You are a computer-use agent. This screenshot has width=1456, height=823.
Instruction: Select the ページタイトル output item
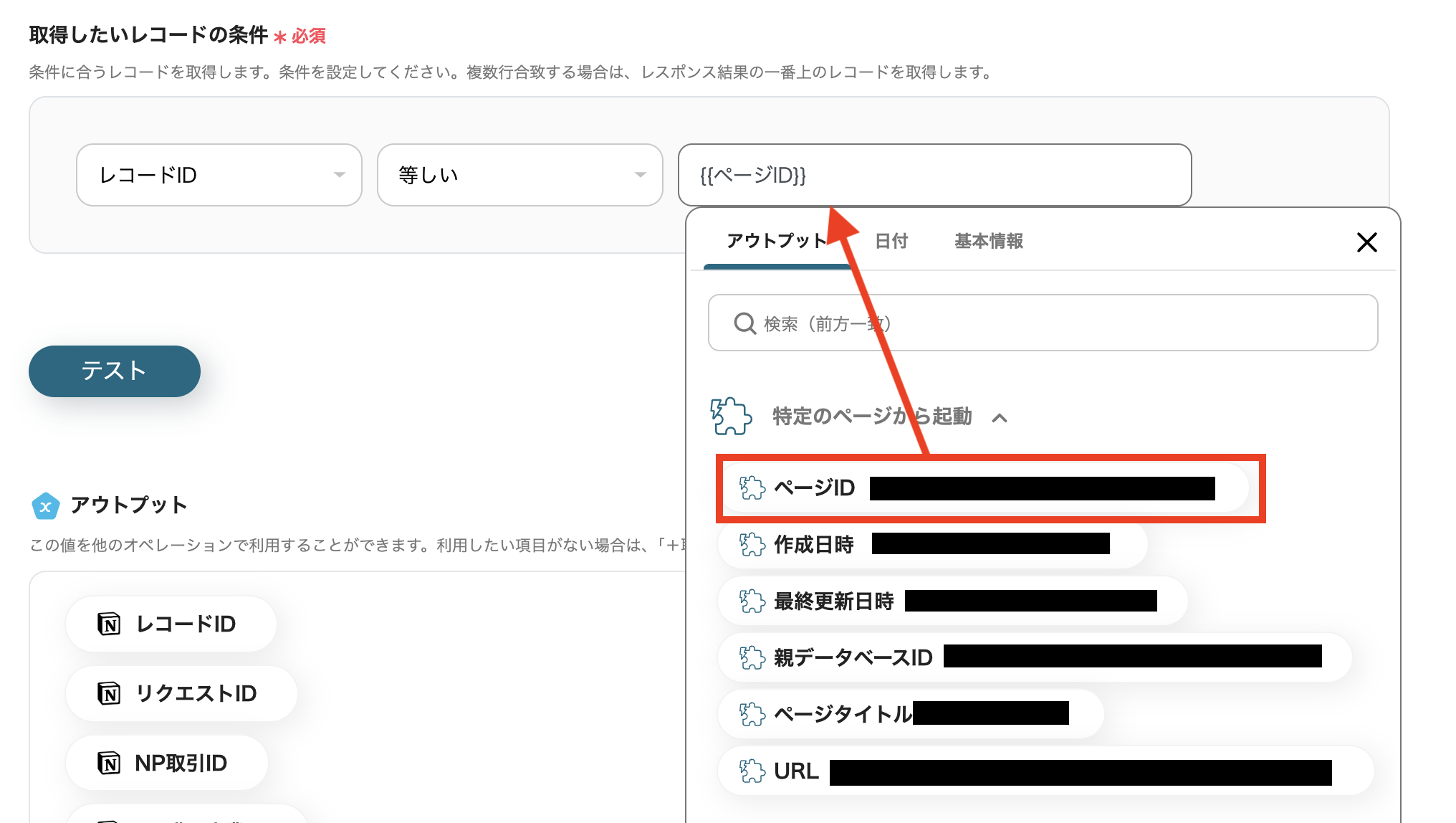click(x=843, y=714)
